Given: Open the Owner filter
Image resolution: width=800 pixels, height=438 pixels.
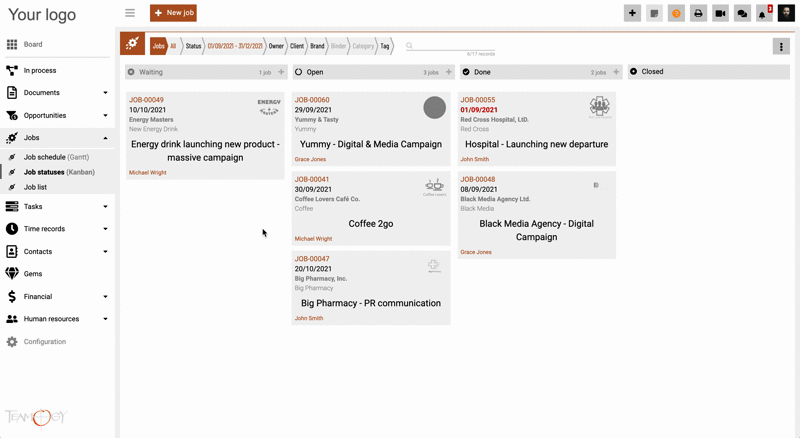Looking at the screenshot, I should coord(276,46).
